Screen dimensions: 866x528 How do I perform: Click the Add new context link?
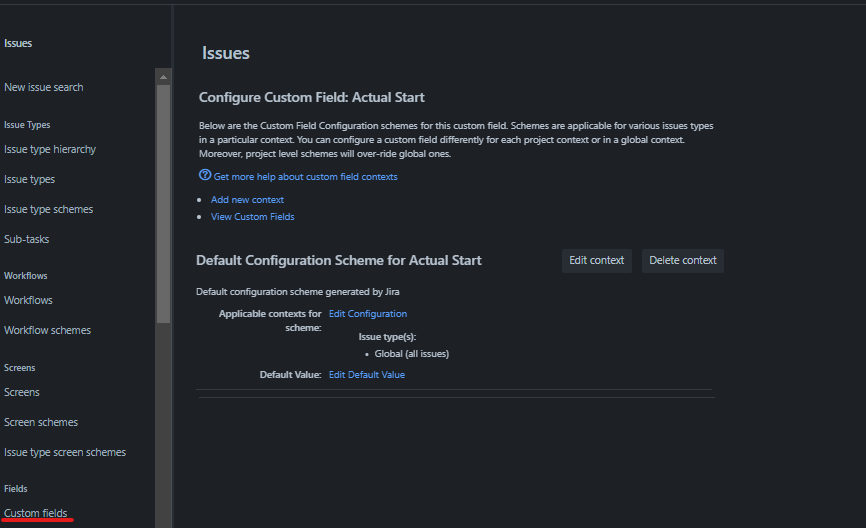tap(247, 200)
